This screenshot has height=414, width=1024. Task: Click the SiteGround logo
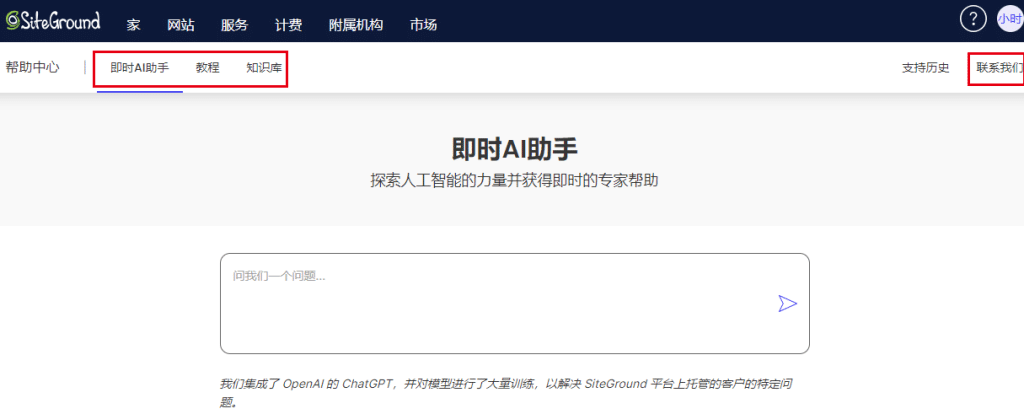(53, 20)
